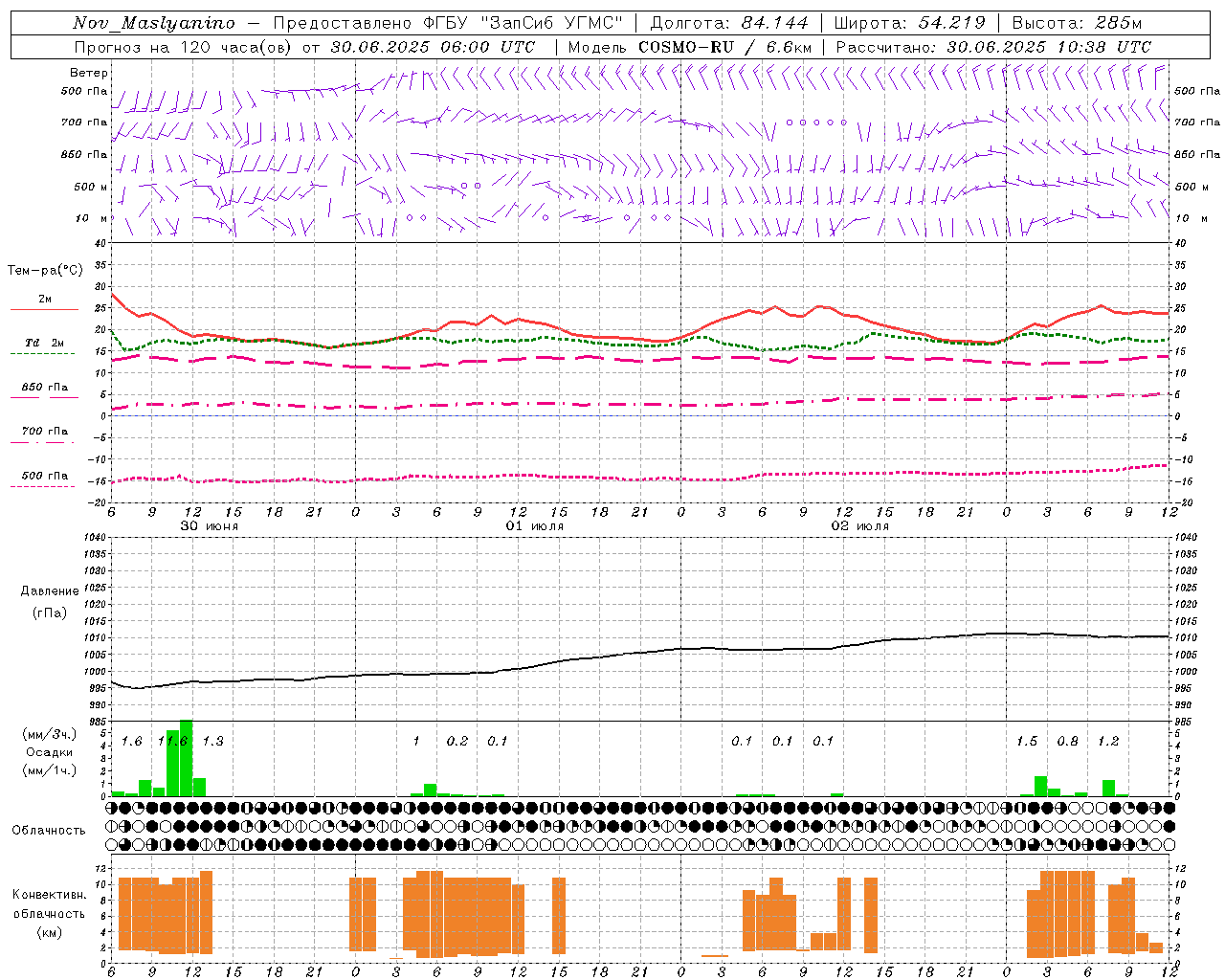Click the 1.5 precipitation total value

pos(1027,742)
